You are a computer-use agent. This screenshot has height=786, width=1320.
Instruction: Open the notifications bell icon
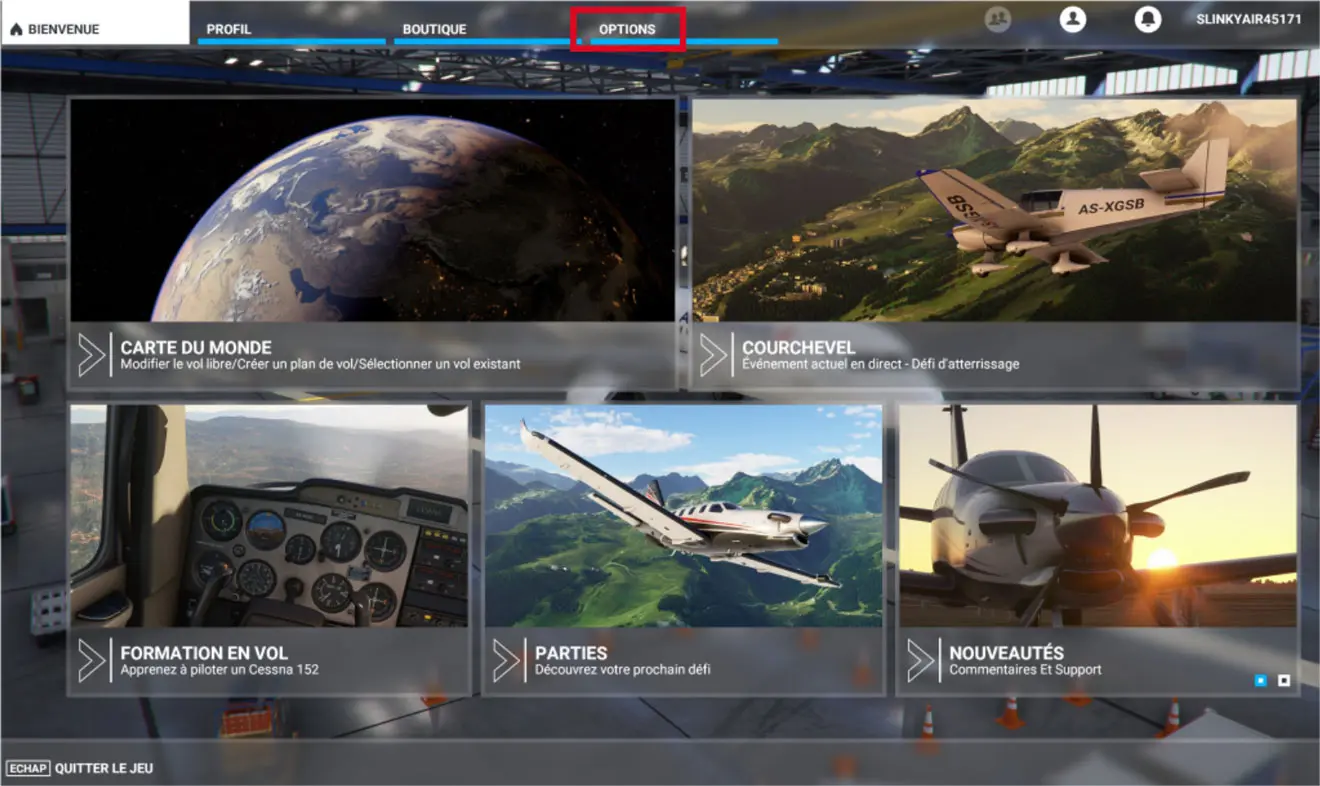tap(1148, 19)
